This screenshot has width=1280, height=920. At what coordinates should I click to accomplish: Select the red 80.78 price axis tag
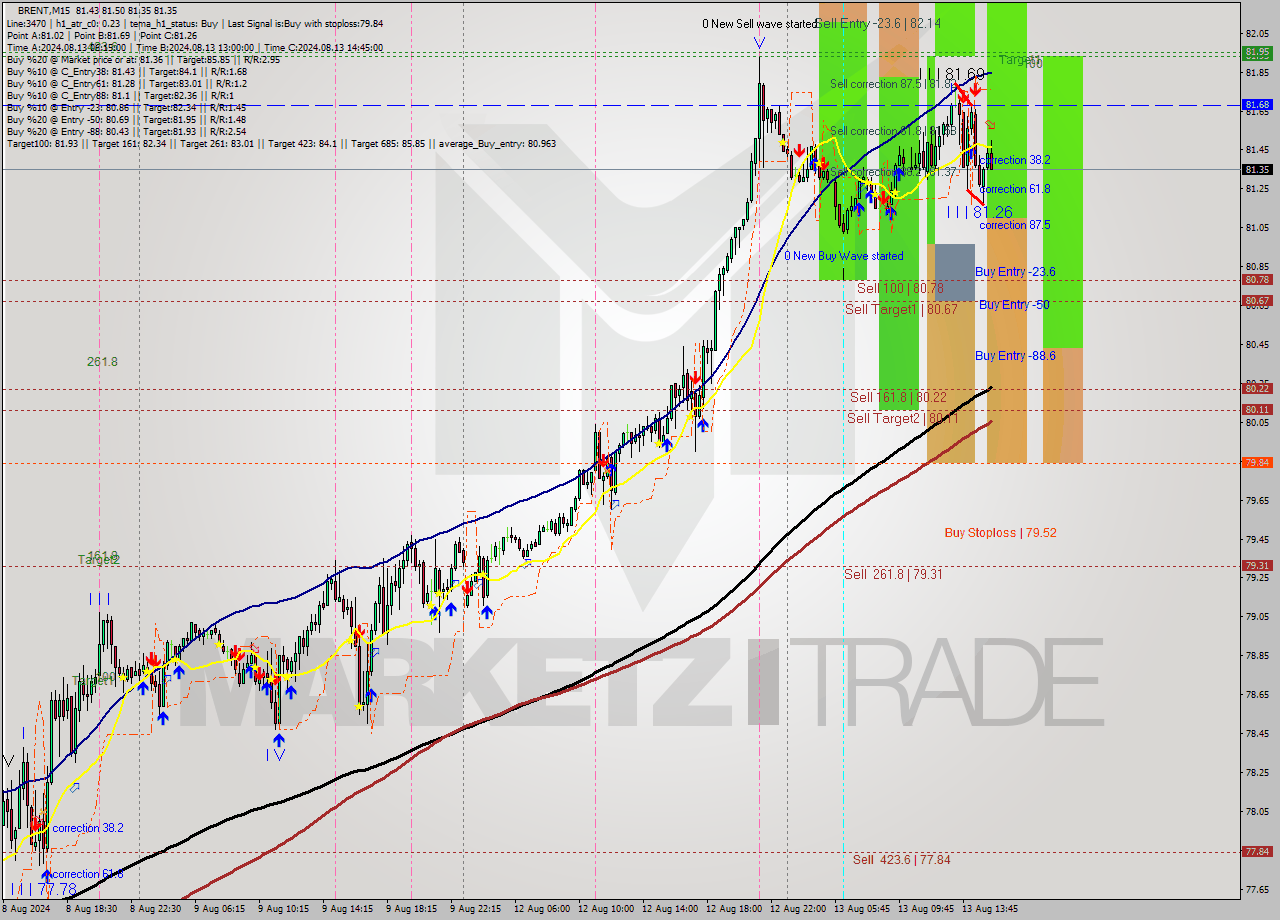[x=1257, y=280]
